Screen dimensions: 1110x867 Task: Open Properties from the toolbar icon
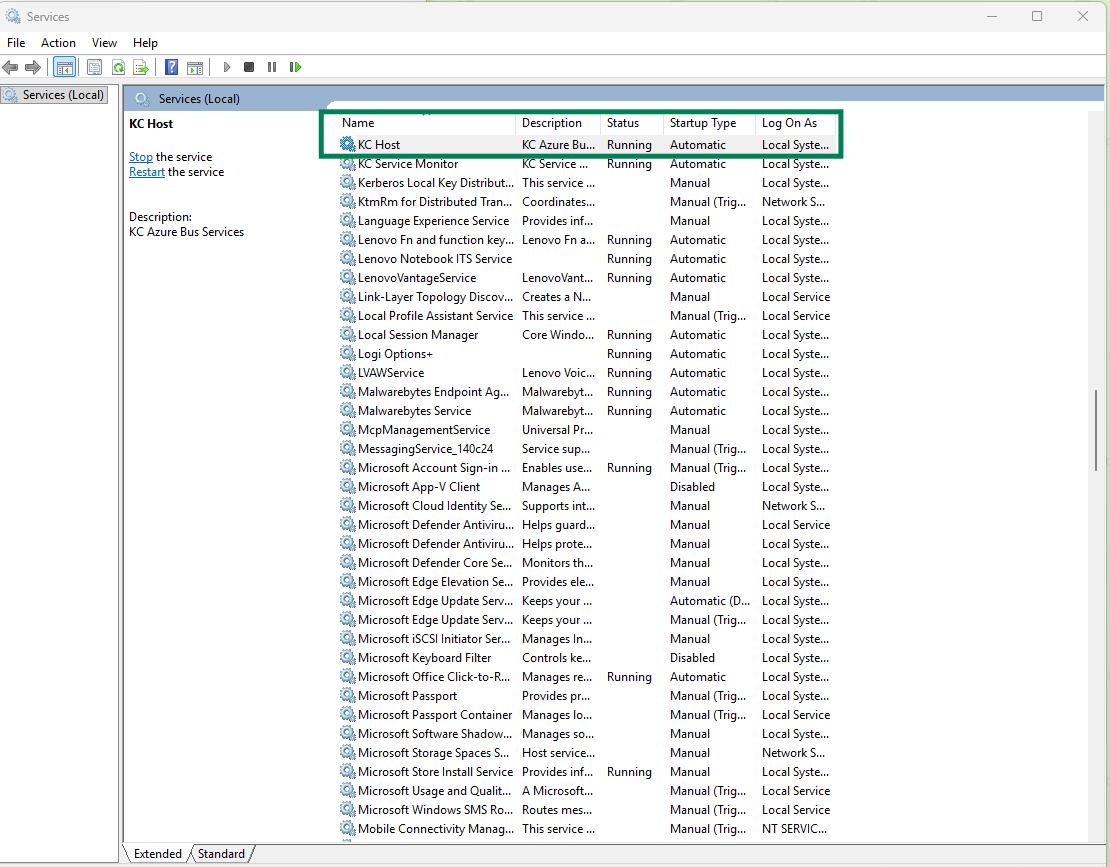coord(94,67)
